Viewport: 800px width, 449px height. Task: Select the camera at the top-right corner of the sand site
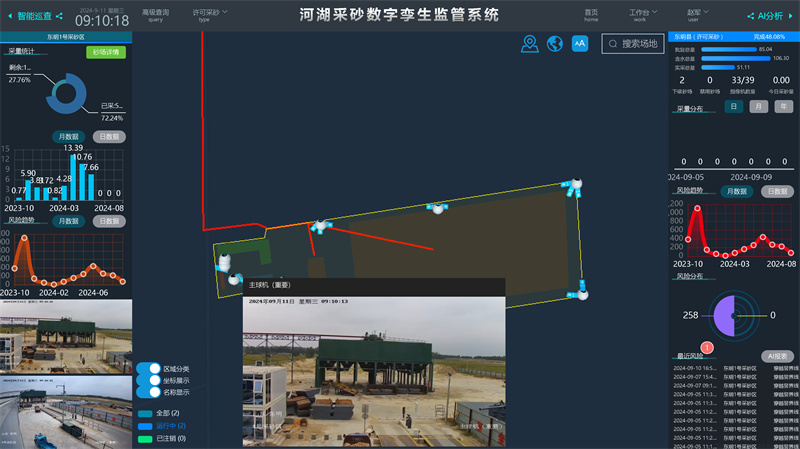pyautogui.click(x=576, y=184)
